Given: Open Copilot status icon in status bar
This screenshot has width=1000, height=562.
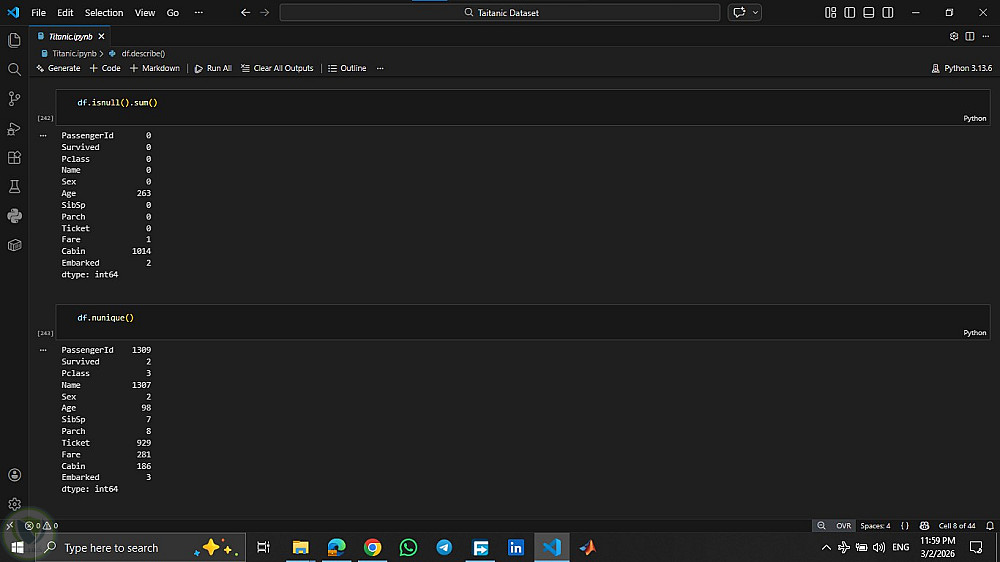Looking at the screenshot, I should tap(924, 526).
